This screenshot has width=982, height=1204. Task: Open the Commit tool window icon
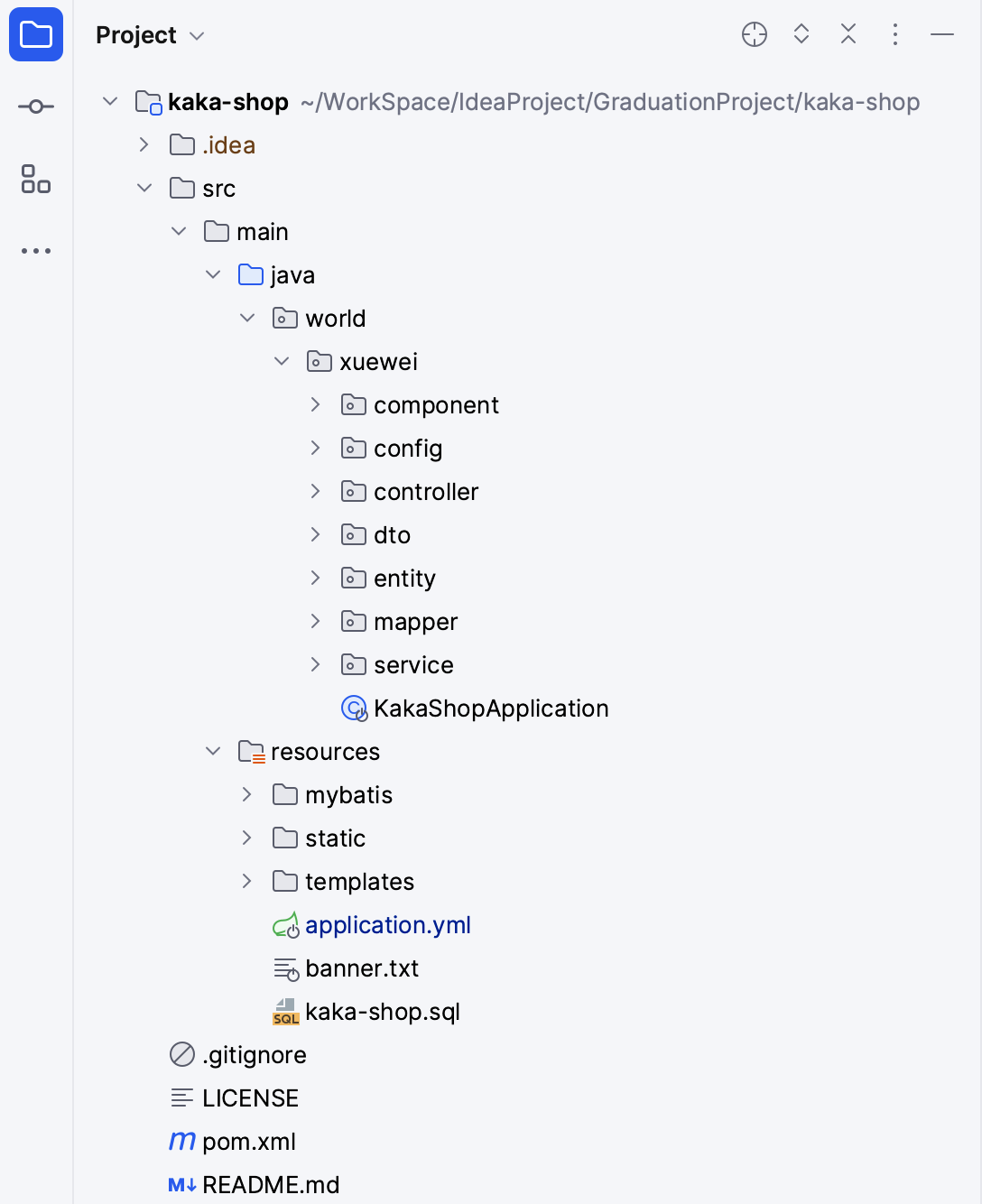(35, 106)
